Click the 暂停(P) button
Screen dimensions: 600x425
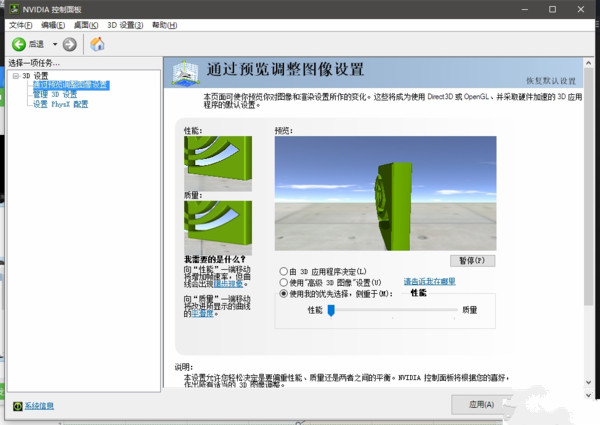pyautogui.click(x=472, y=259)
